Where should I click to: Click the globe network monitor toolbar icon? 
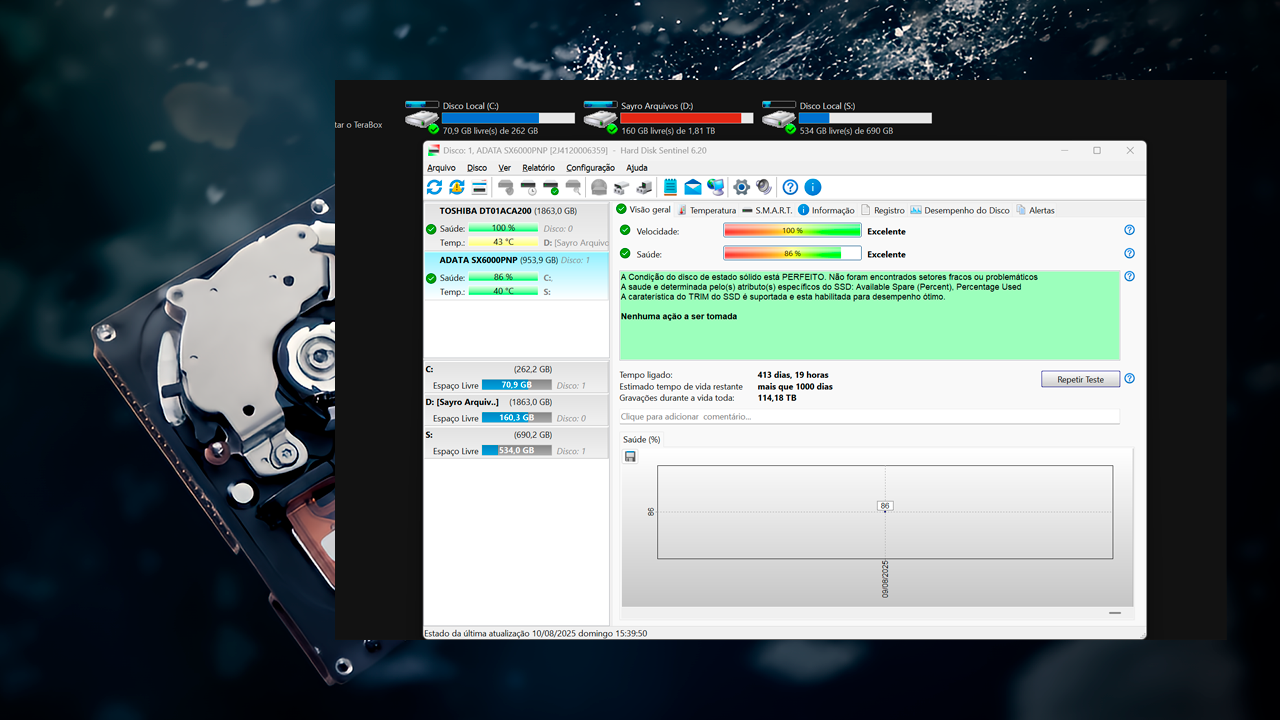click(716, 187)
